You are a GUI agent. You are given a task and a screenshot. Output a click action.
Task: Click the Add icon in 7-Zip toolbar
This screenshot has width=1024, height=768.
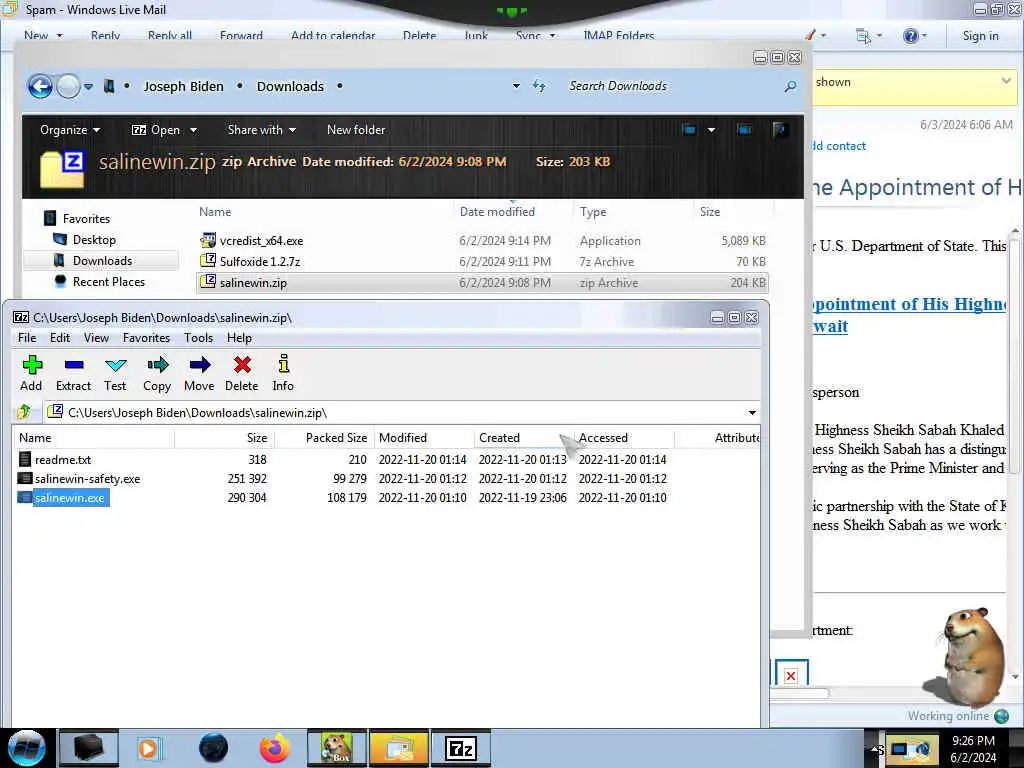31,365
